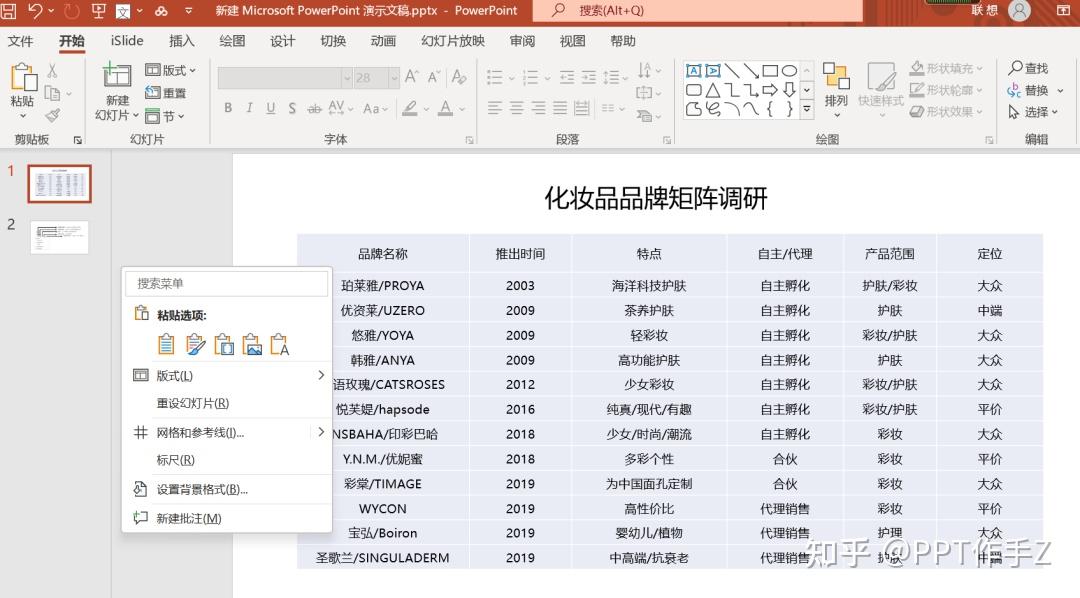The height and width of the screenshot is (598, 1080).
Task: Switch to the 幻灯片放映 tab
Action: click(x=453, y=41)
